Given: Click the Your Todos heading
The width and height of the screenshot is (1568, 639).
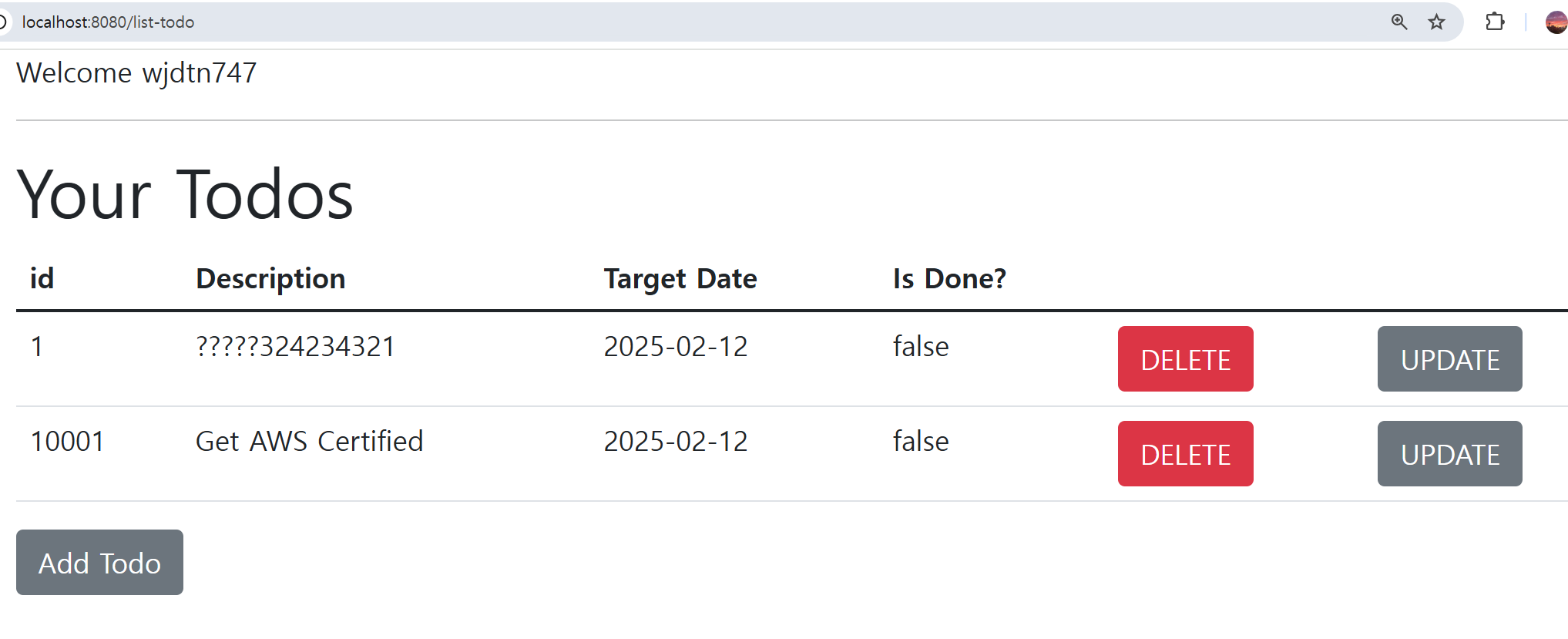Looking at the screenshot, I should (x=185, y=195).
